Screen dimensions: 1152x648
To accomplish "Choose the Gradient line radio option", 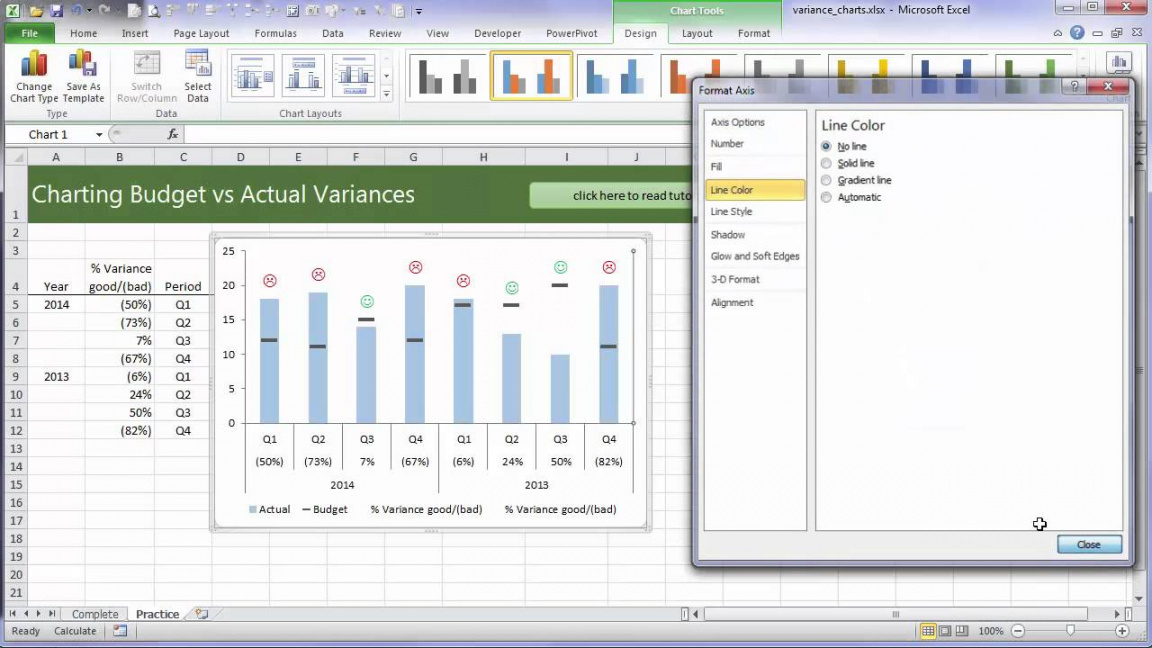I will tap(826, 180).
